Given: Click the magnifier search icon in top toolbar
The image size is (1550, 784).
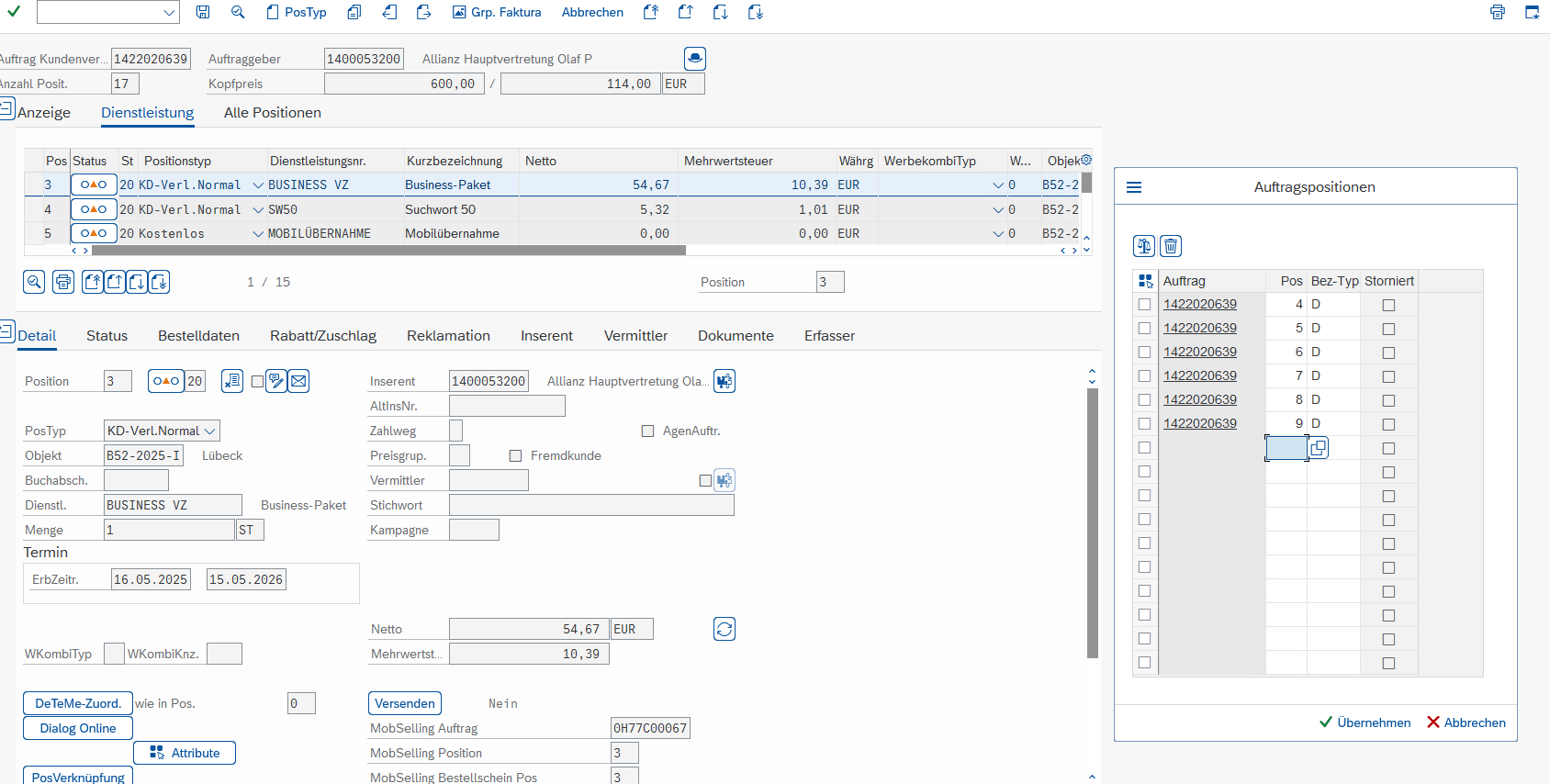Looking at the screenshot, I should point(238,12).
